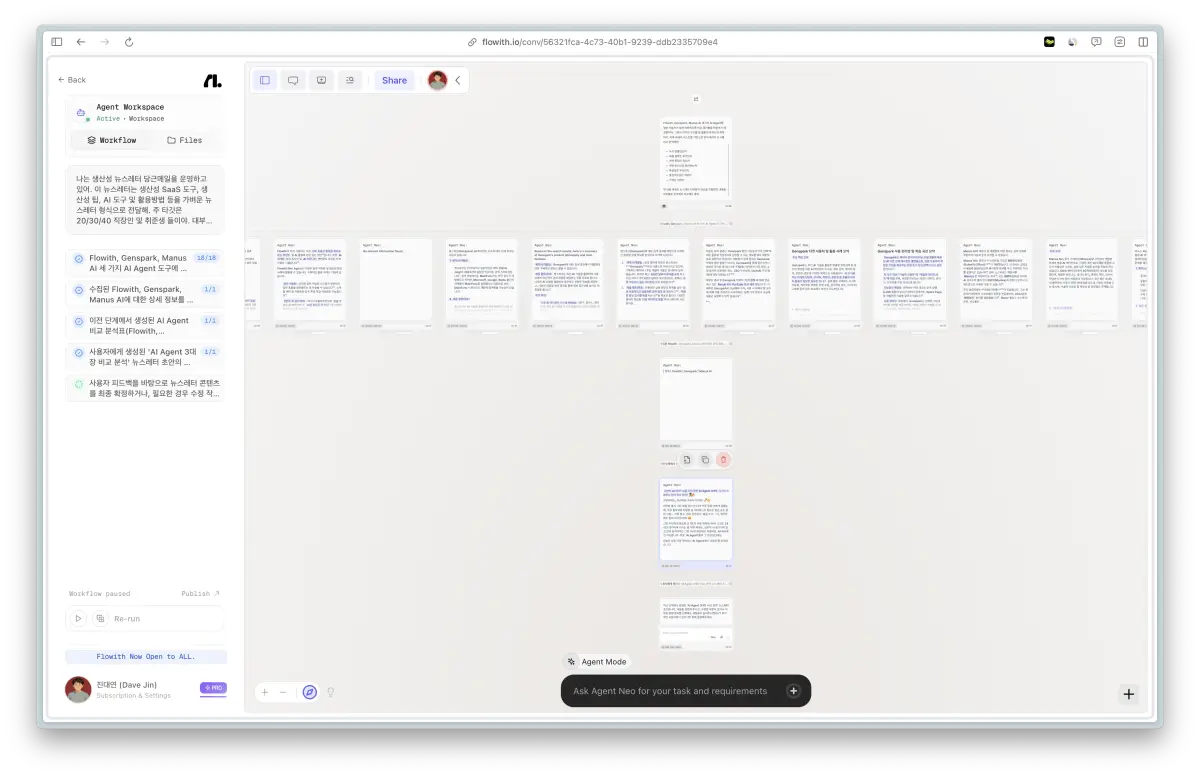Screen dimensions: 1200x777
Task: Delete the node with the red trash icon
Action: point(723,460)
